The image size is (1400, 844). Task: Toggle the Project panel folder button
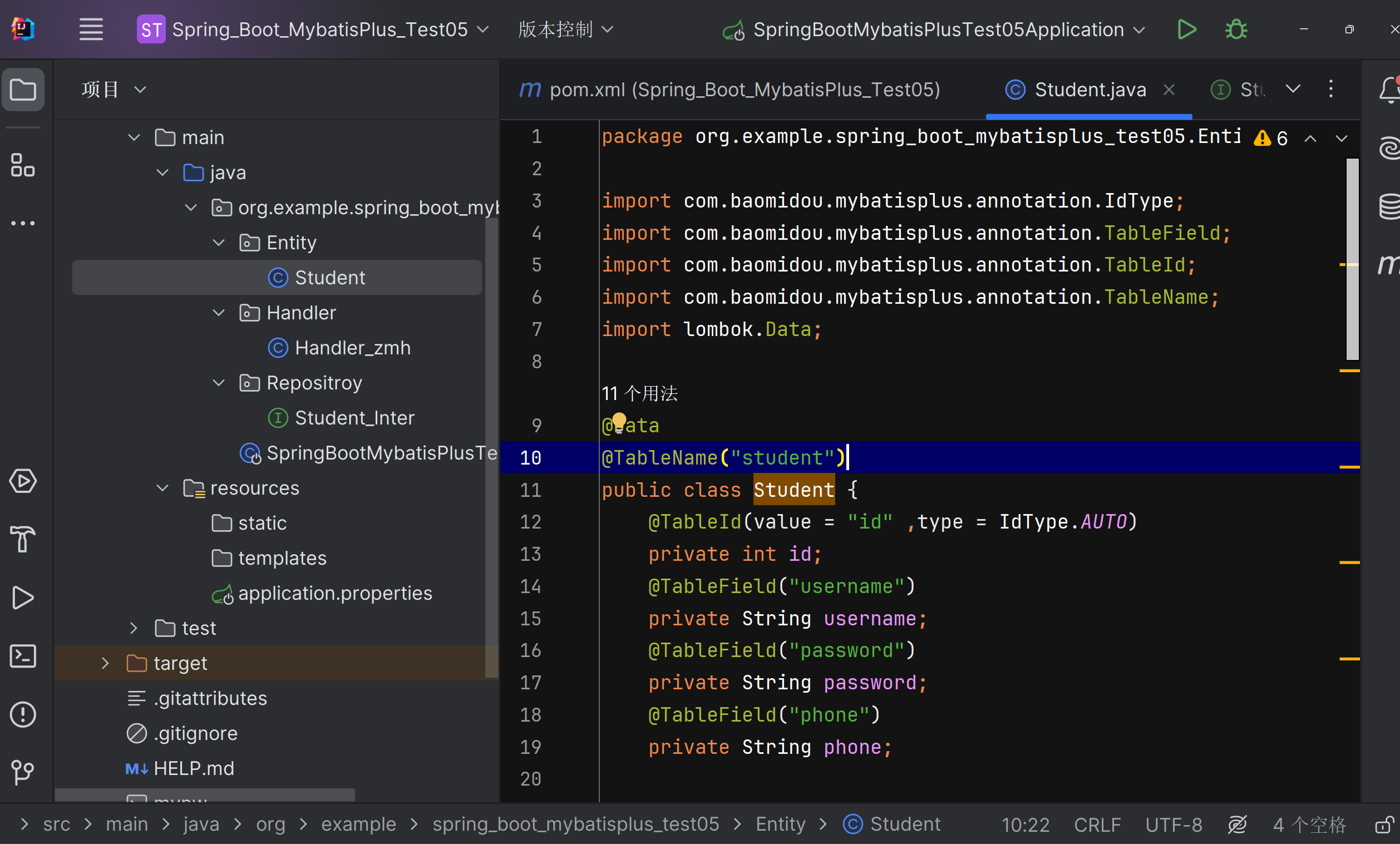point(23,90)
